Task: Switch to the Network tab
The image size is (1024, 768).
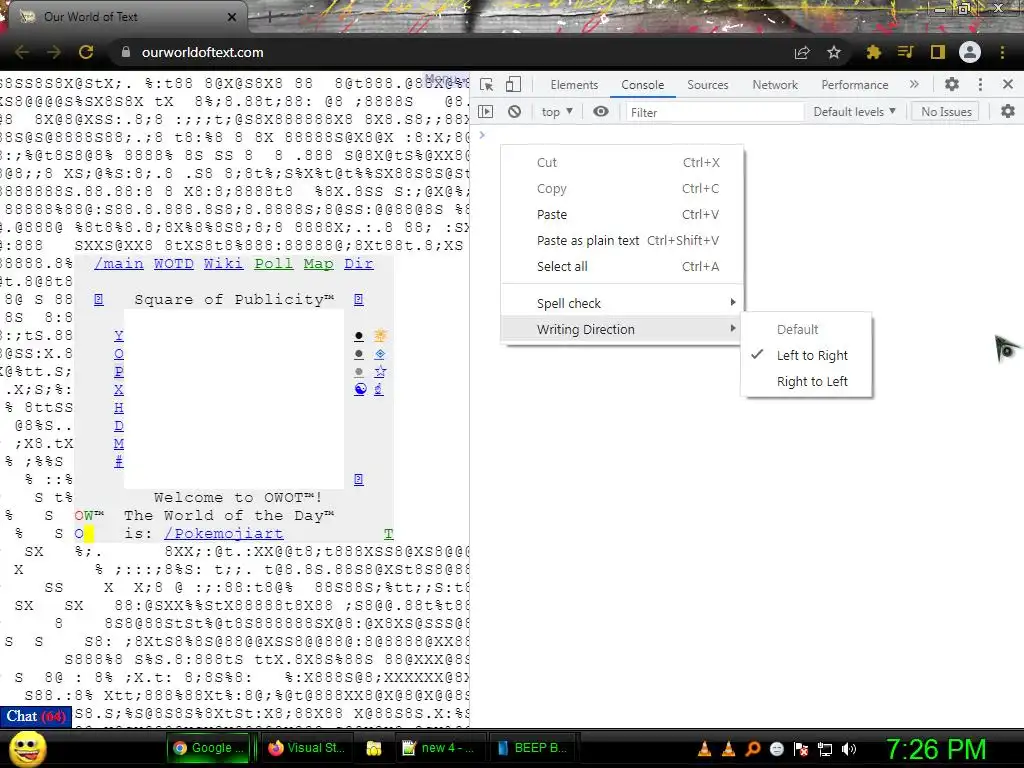Action: pos(775,85)
